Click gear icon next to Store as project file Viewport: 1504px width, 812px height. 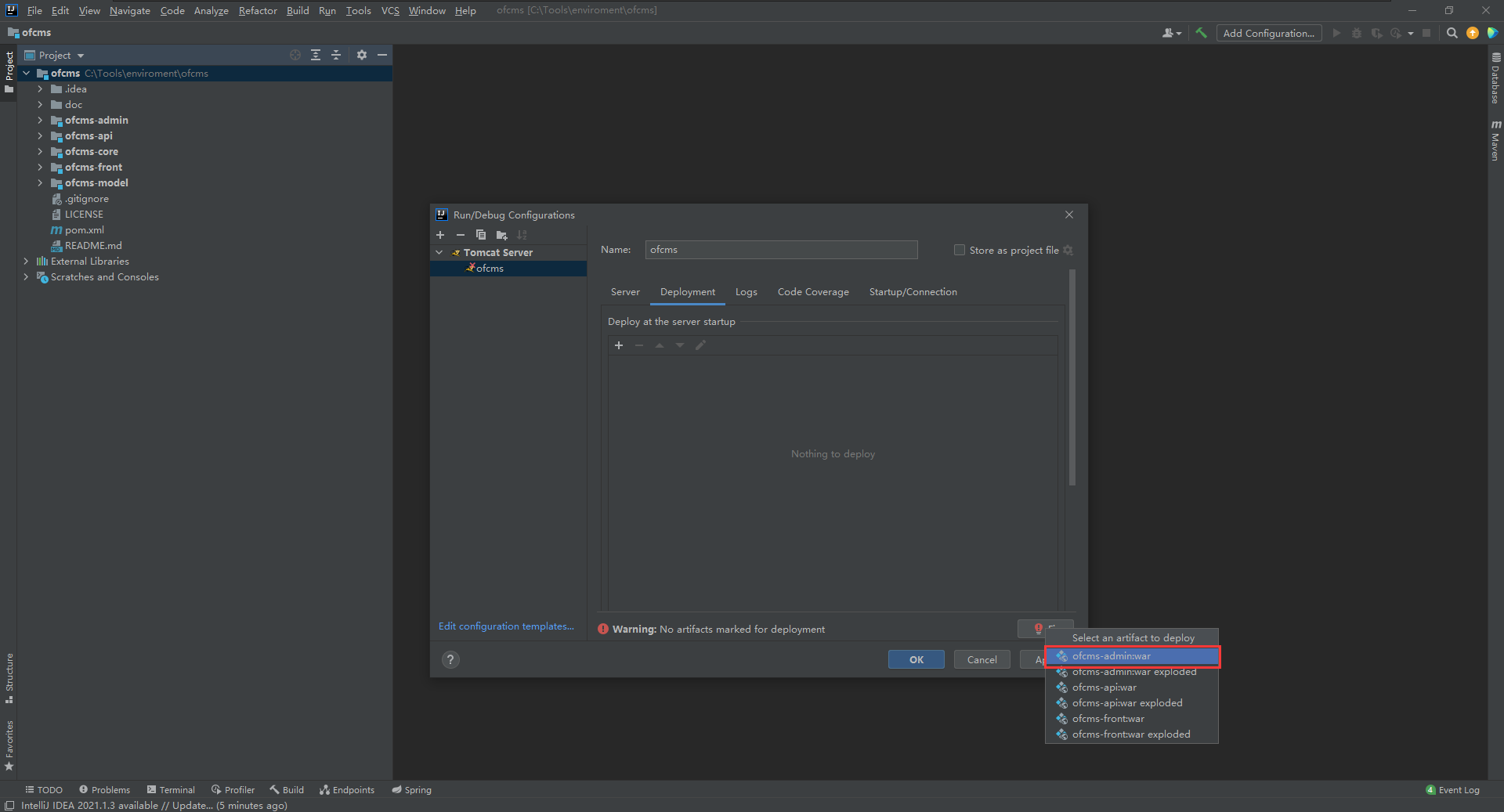point(1068,250)
